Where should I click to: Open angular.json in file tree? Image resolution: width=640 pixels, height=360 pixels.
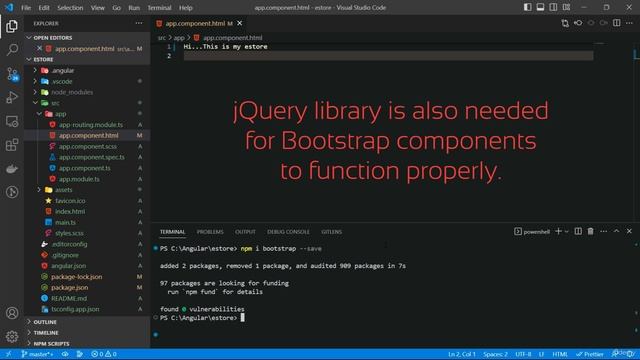[69, 266]
